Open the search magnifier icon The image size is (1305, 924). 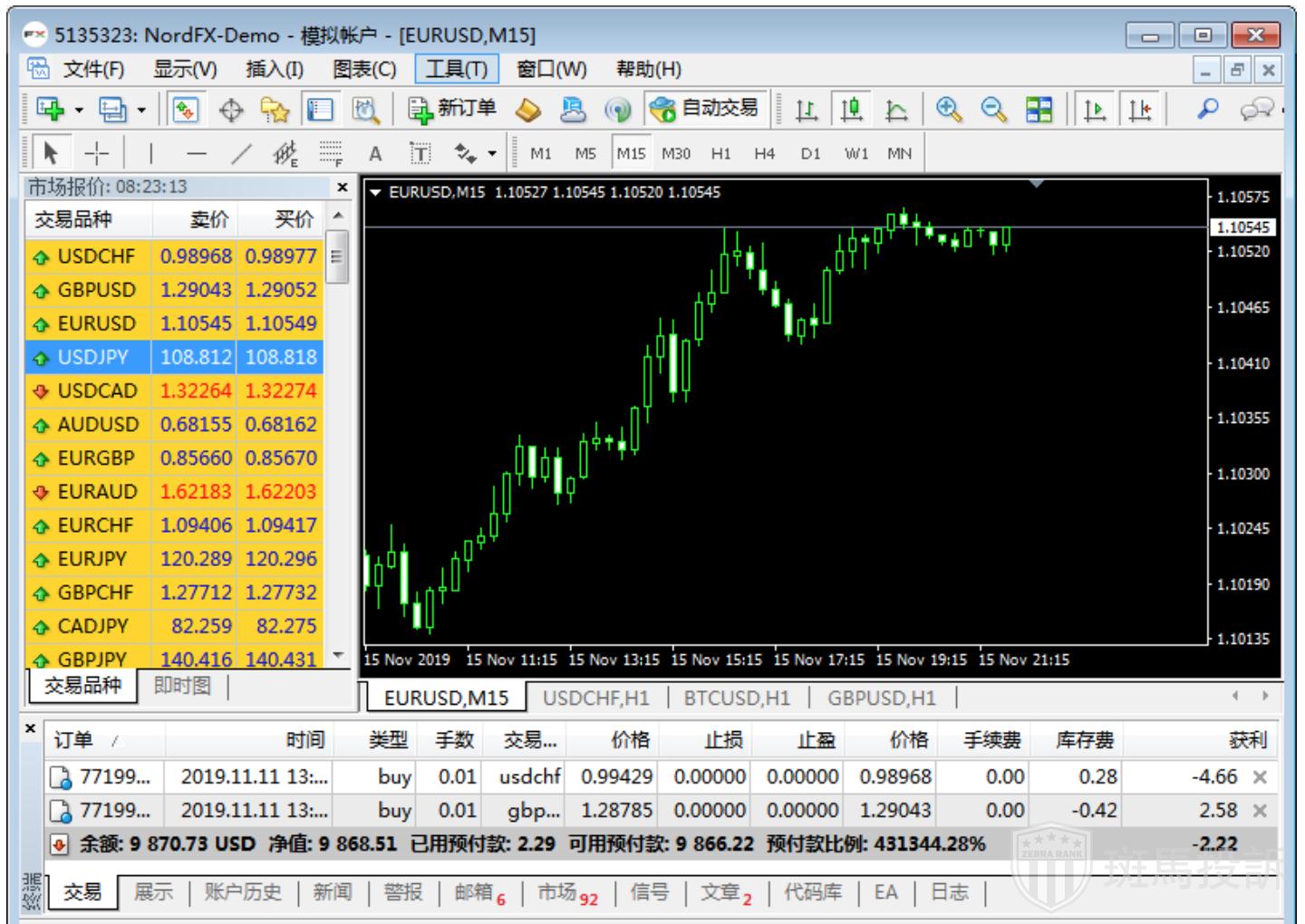point(1207,110)
